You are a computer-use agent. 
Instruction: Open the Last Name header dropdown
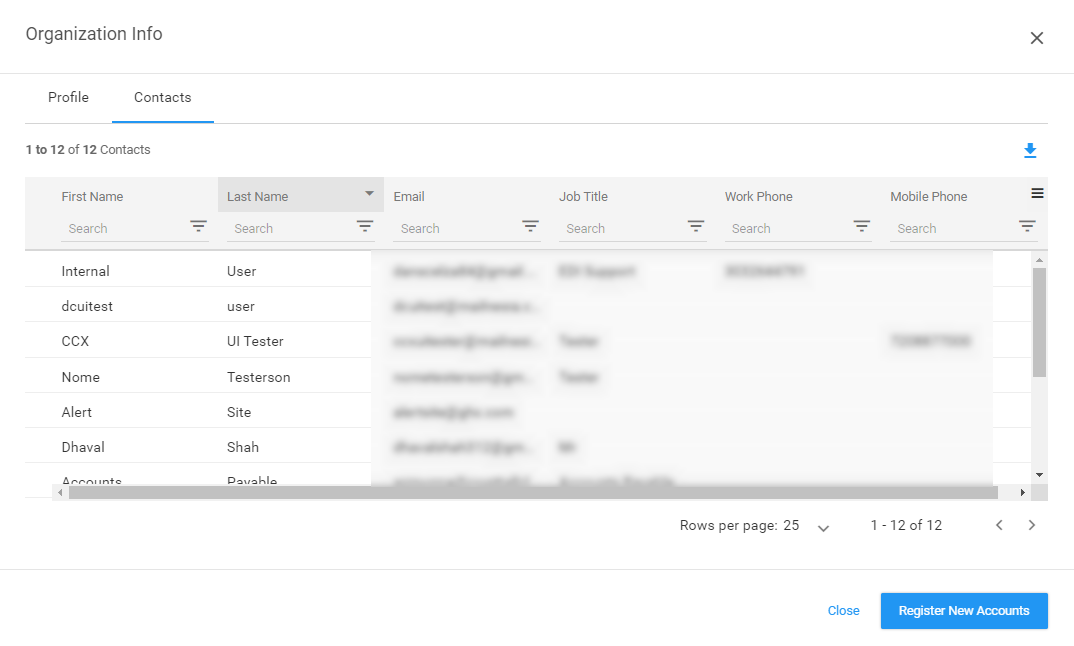[369, 194]
